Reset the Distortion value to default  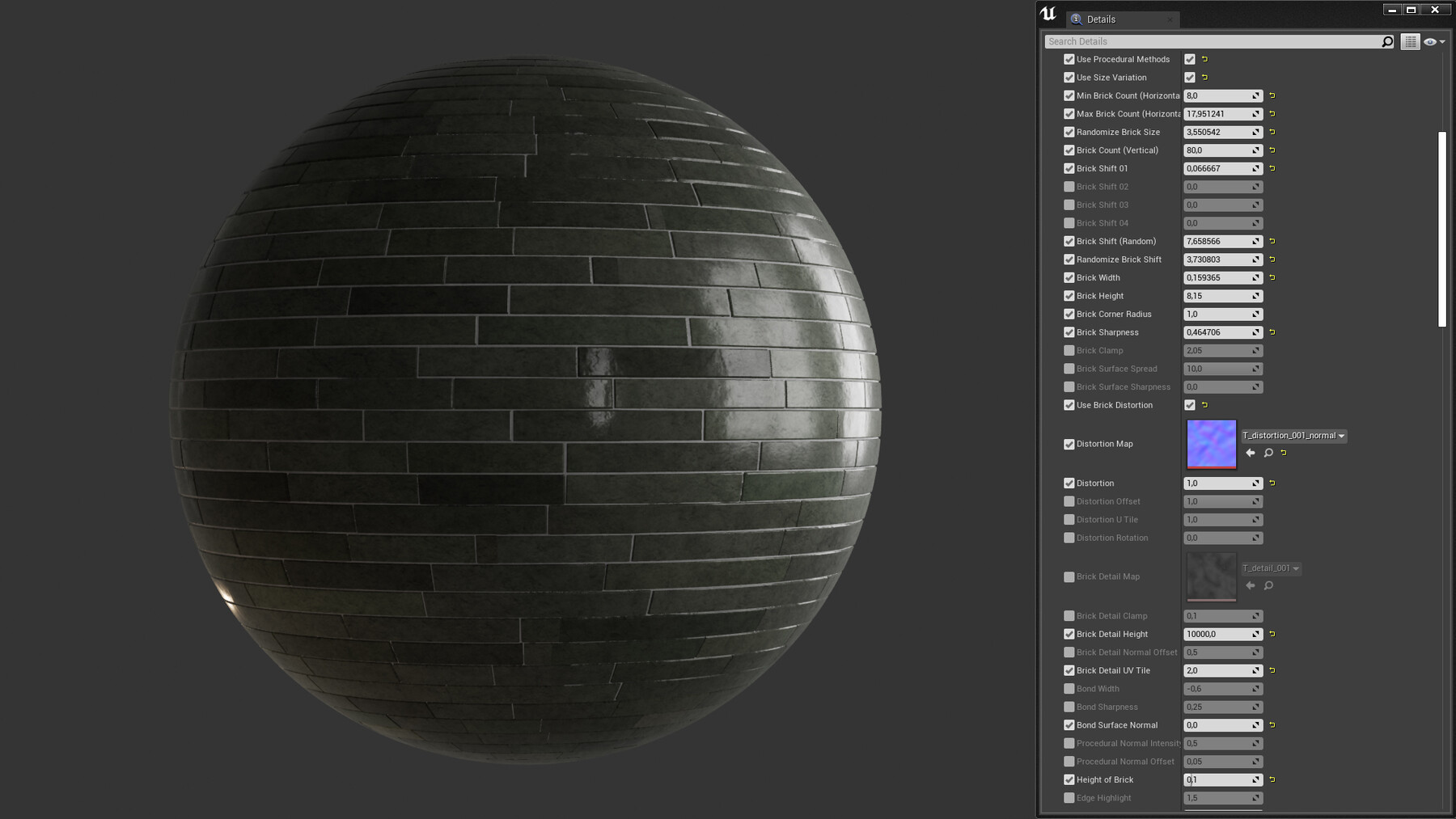(x=1272, y=483)
